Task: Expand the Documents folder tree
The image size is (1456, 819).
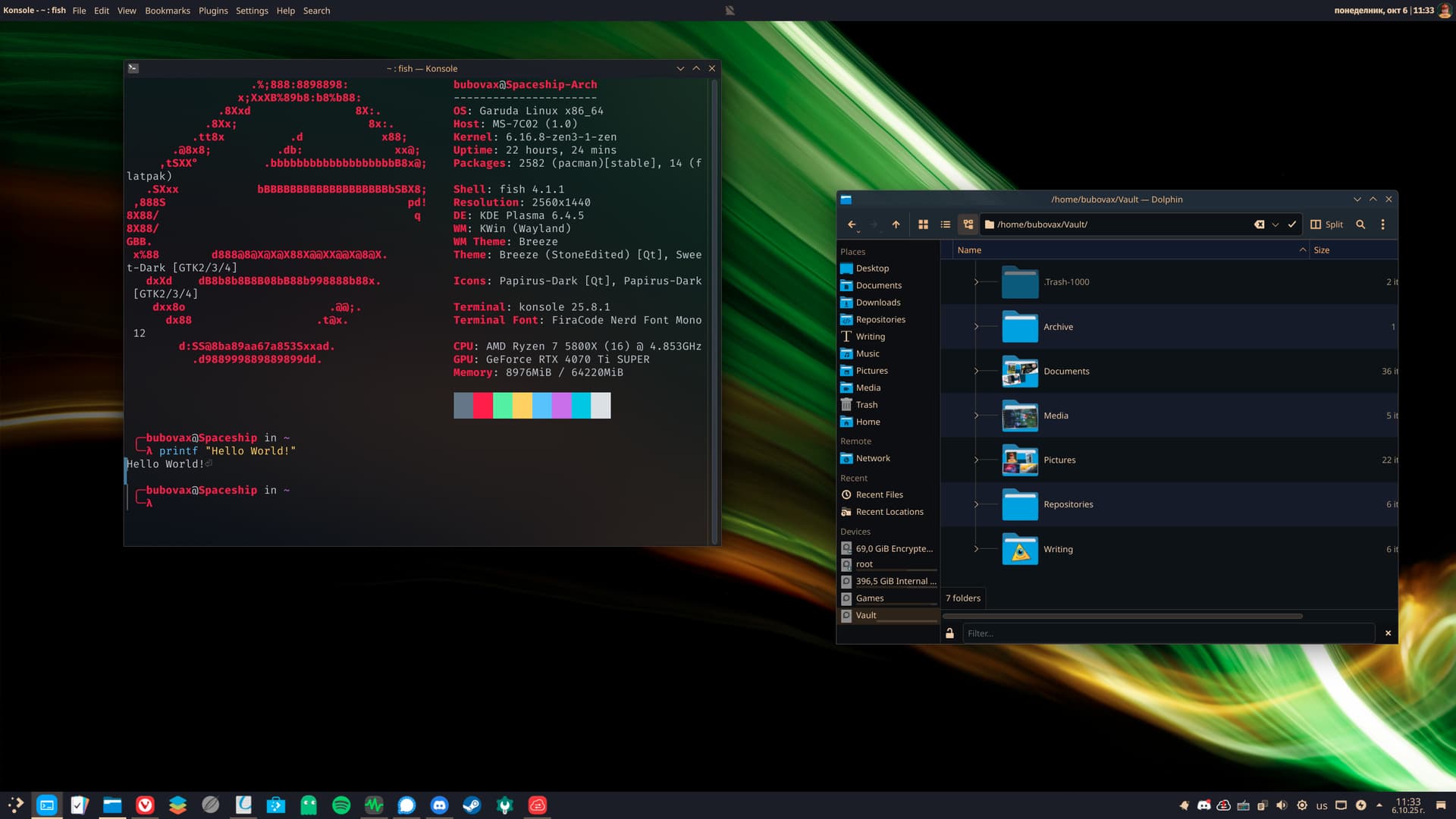Action: point(976,371)
